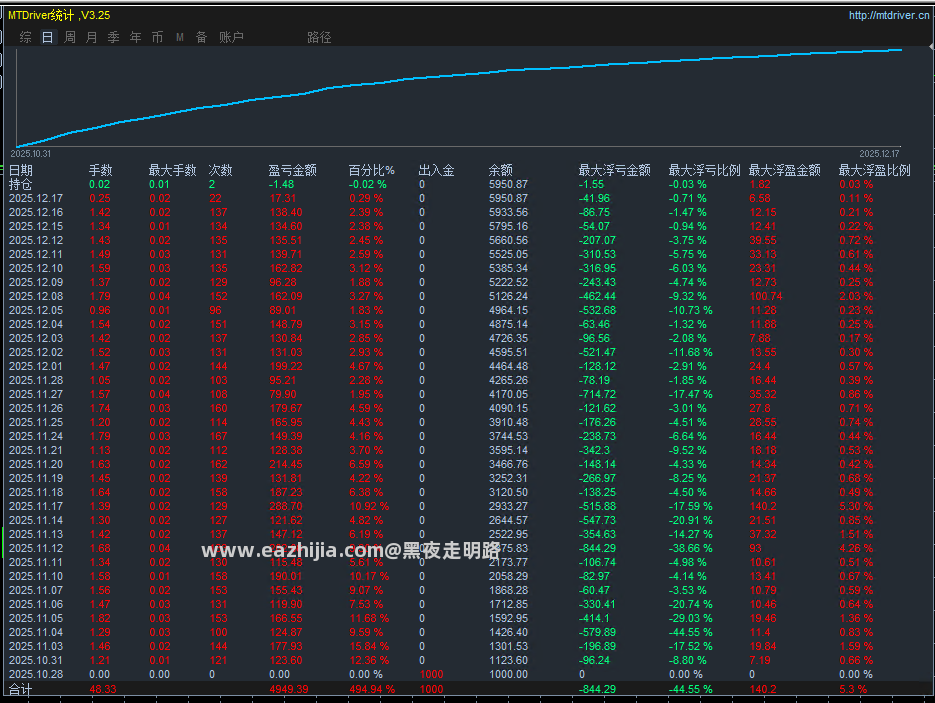Click the 合计 totals row label
935x703 pixels.
click(20, 689)
